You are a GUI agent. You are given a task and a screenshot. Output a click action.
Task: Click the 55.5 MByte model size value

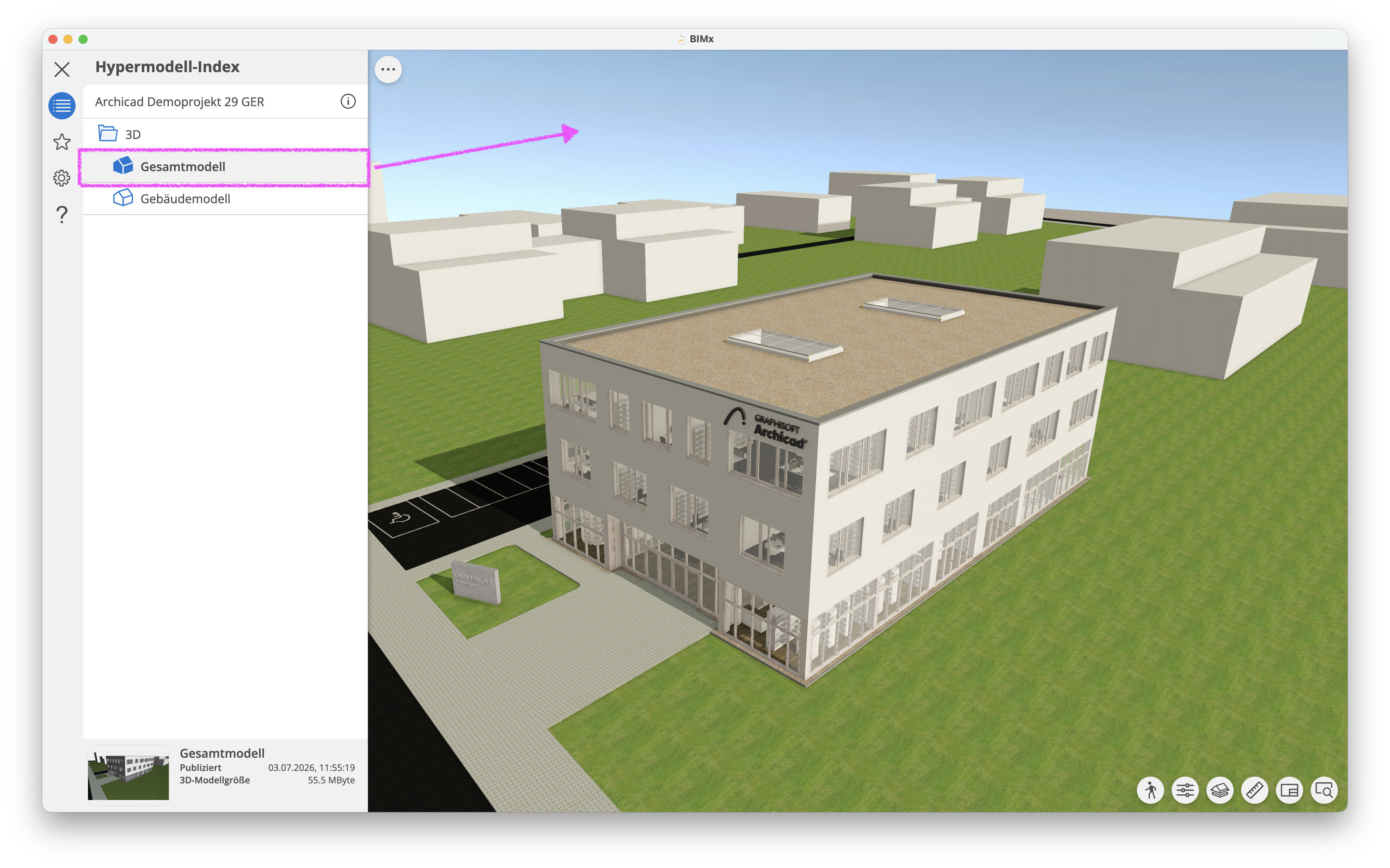[331, 780]
